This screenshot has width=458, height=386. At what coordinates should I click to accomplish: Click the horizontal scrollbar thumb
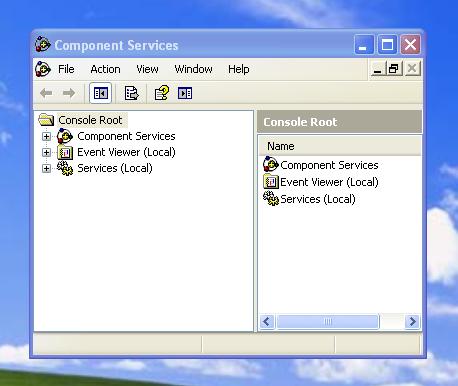pos(328,322)
